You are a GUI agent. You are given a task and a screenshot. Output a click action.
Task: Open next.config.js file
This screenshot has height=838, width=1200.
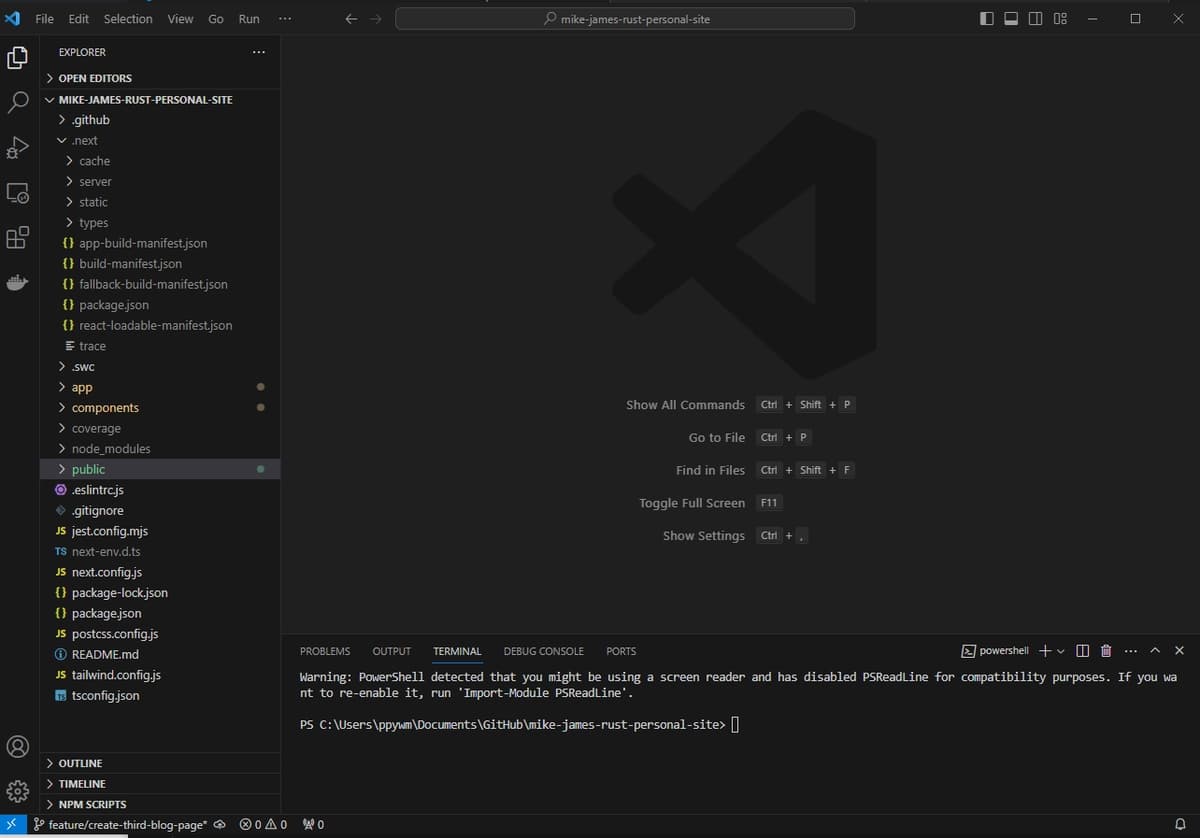tap(160, 572)
